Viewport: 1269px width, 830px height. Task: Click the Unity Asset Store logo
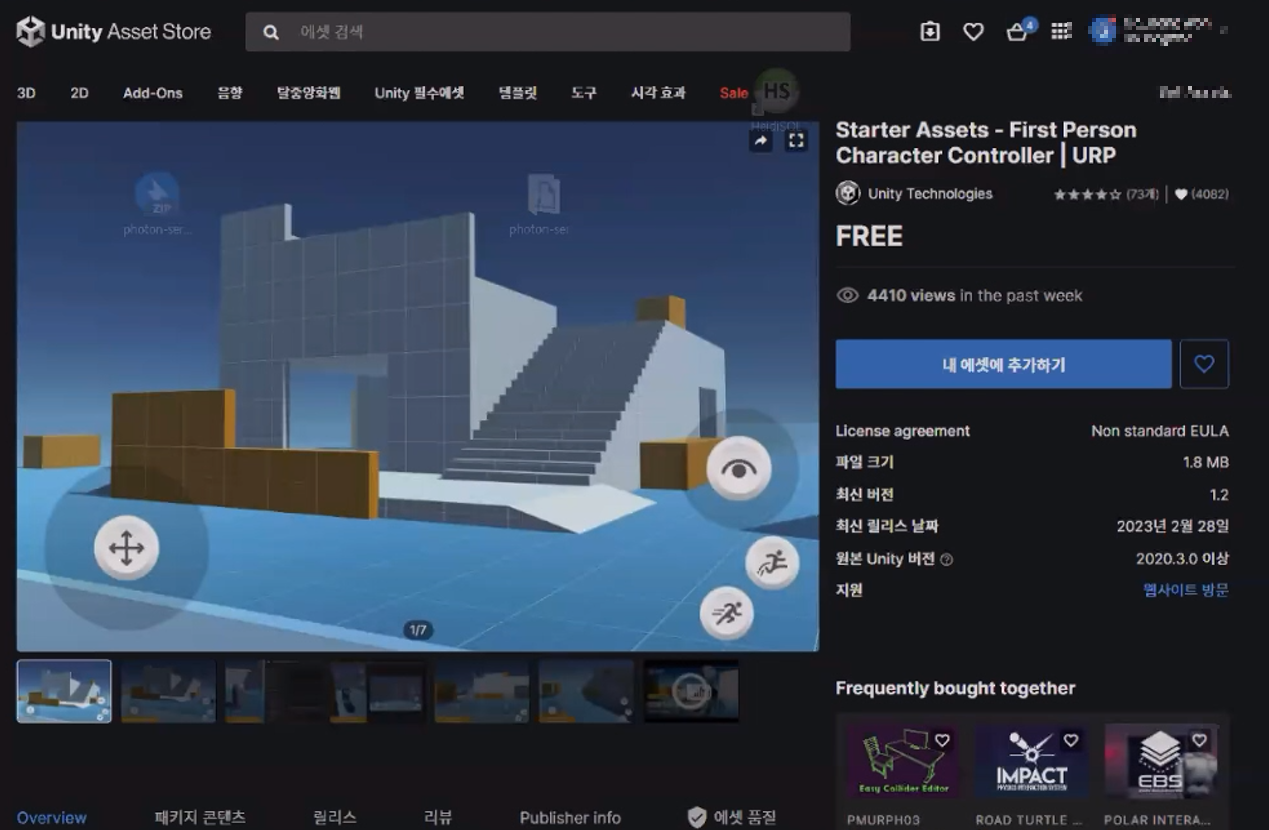tap(114, 32)
